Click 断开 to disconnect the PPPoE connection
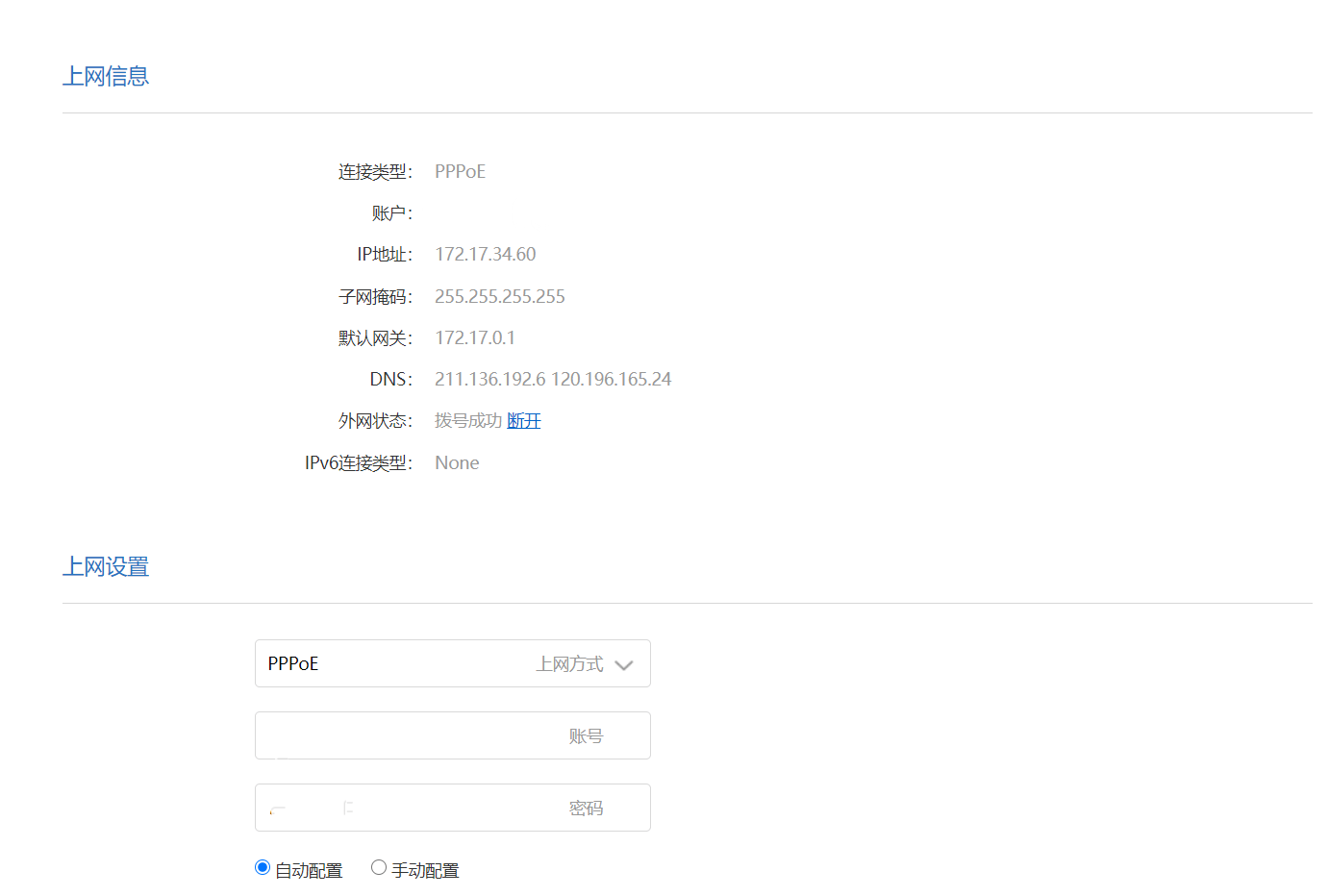1328x896 pixels. (x=524, y=420)
